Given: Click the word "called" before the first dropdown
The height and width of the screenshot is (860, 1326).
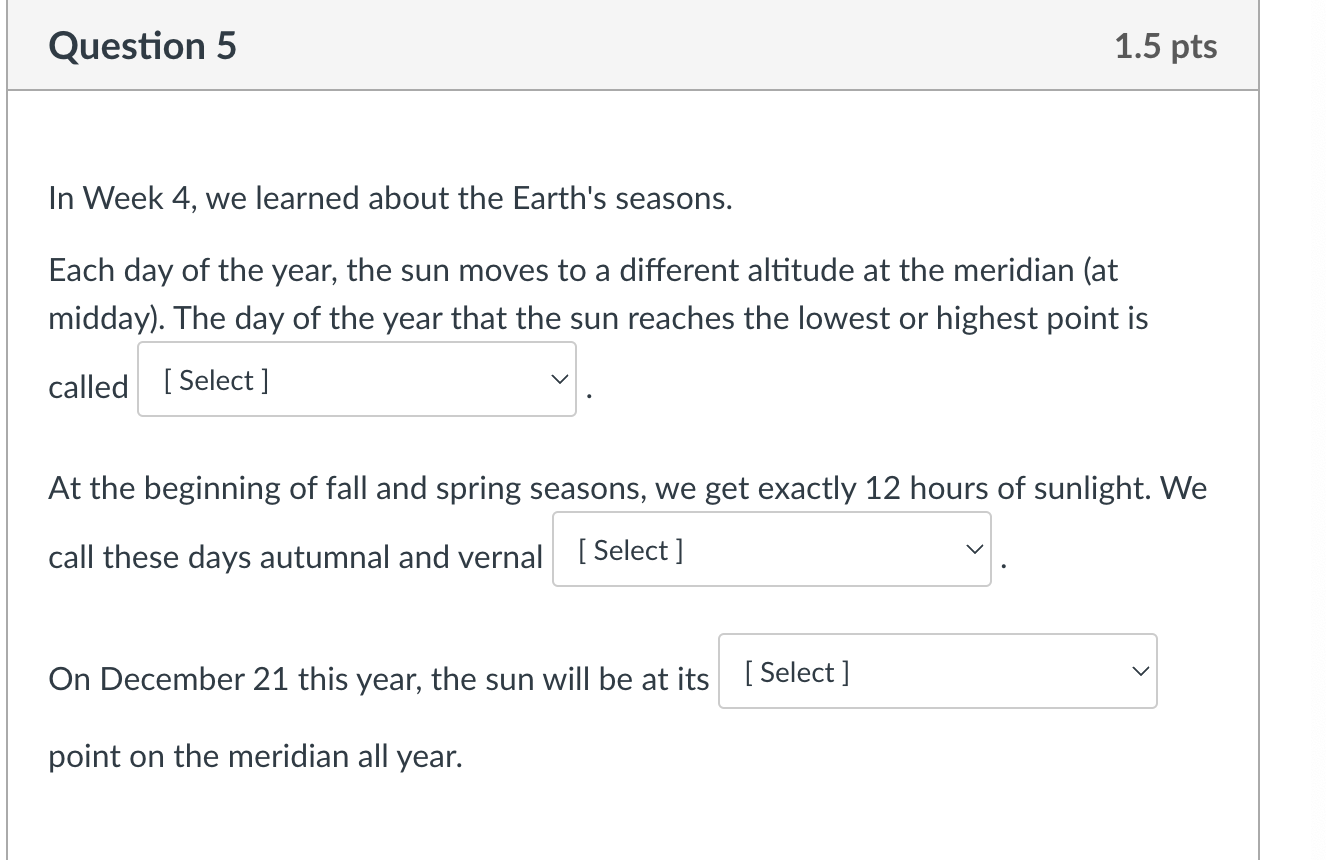Looking at the screenshot, I should (87, 387).
